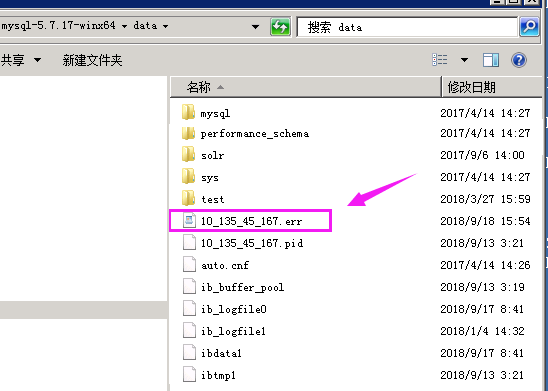
Task: Select the ib_logfile0 file icon
Action: (189, 309)
